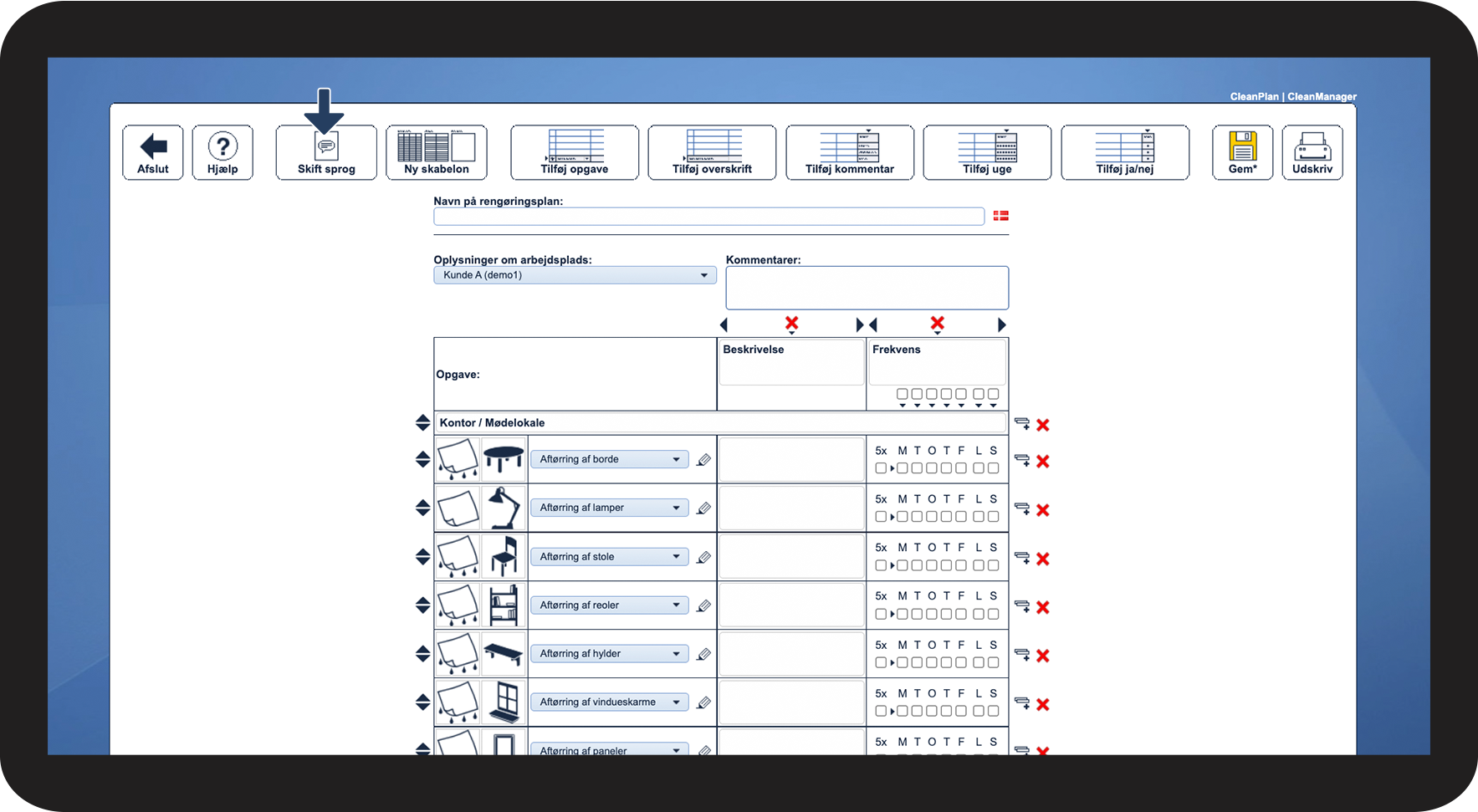Screen dimensions: 1478x812
Task: Create a new template with Ny skabelon
Action: pos(437,152)
